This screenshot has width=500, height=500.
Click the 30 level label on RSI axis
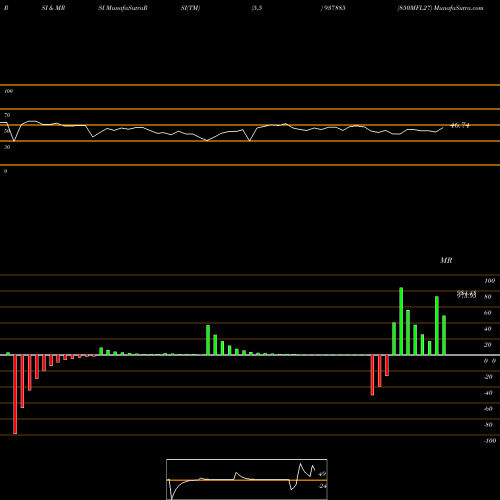point(7,147)
